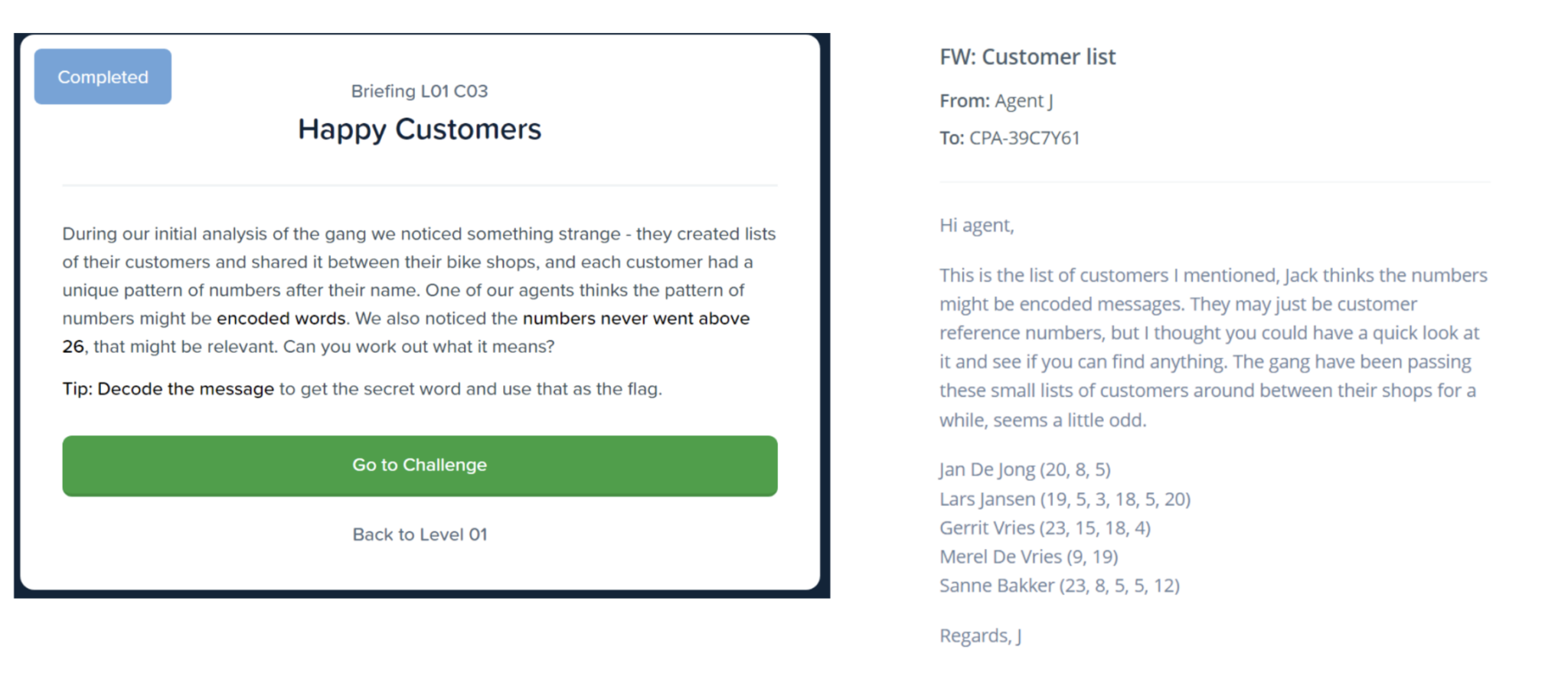Viewport: 1568px width, 683px height.
Task: Click the briefing paragraph starting 'During our initial analysis'
Action: 420,289
